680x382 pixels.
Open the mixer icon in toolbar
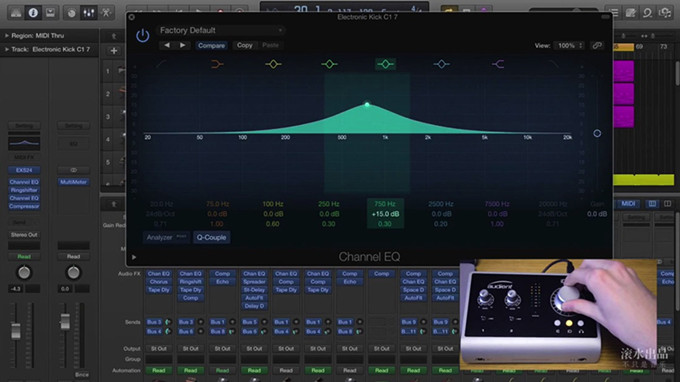(88, 13)
